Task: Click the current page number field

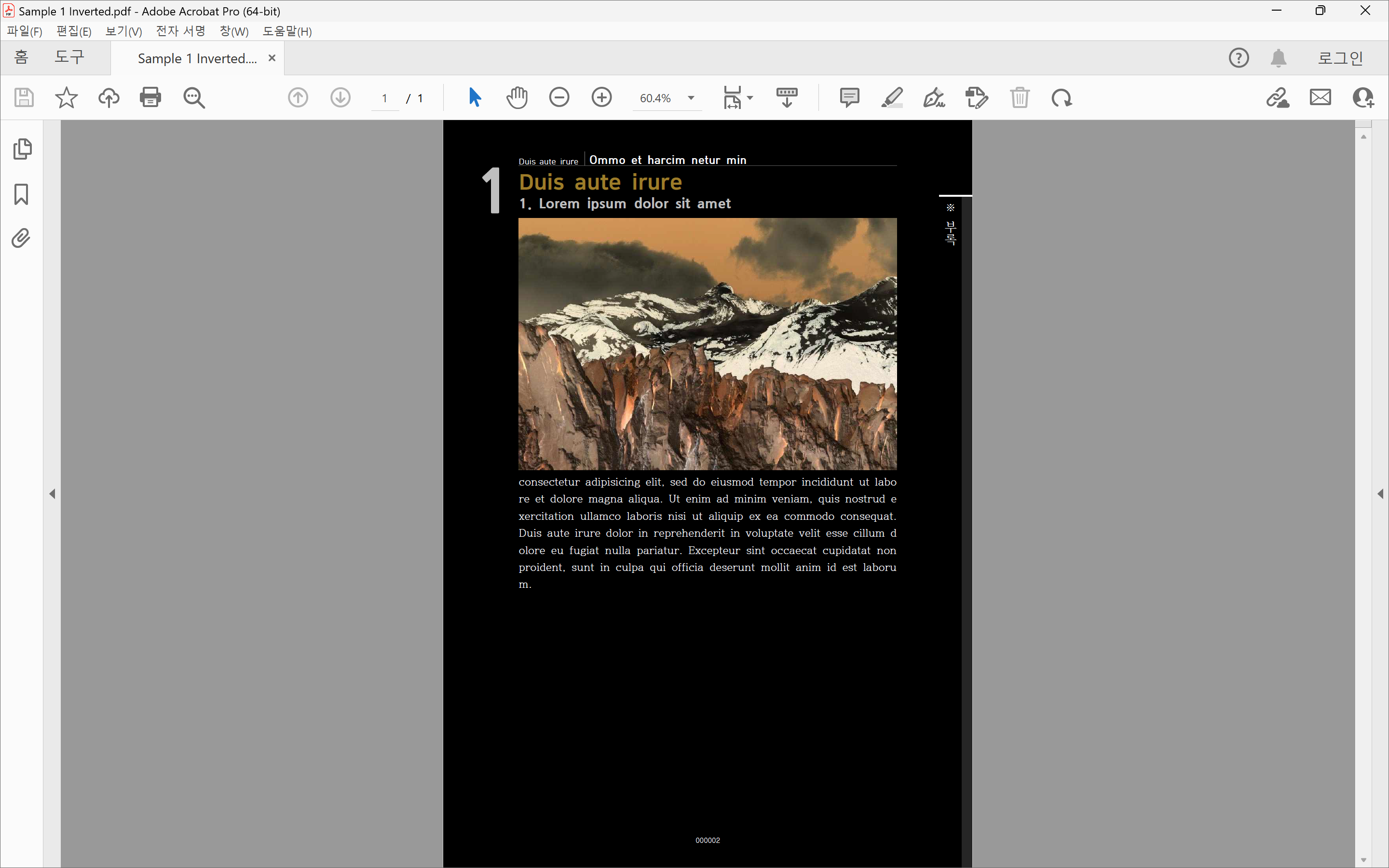Action: point(384,98)
